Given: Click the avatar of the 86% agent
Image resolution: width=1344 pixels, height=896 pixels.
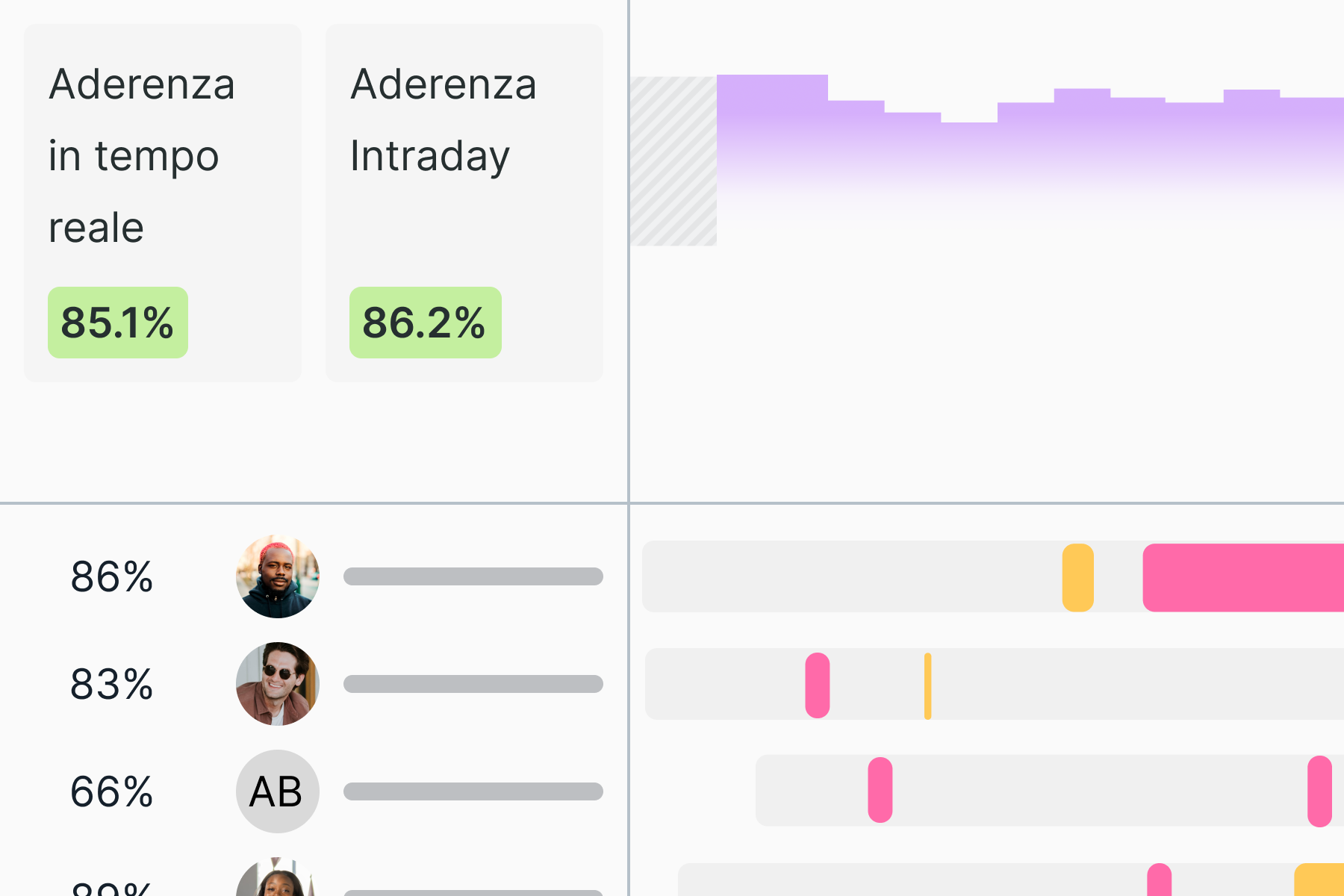Looking at the screenshot, I should point(278,576).
